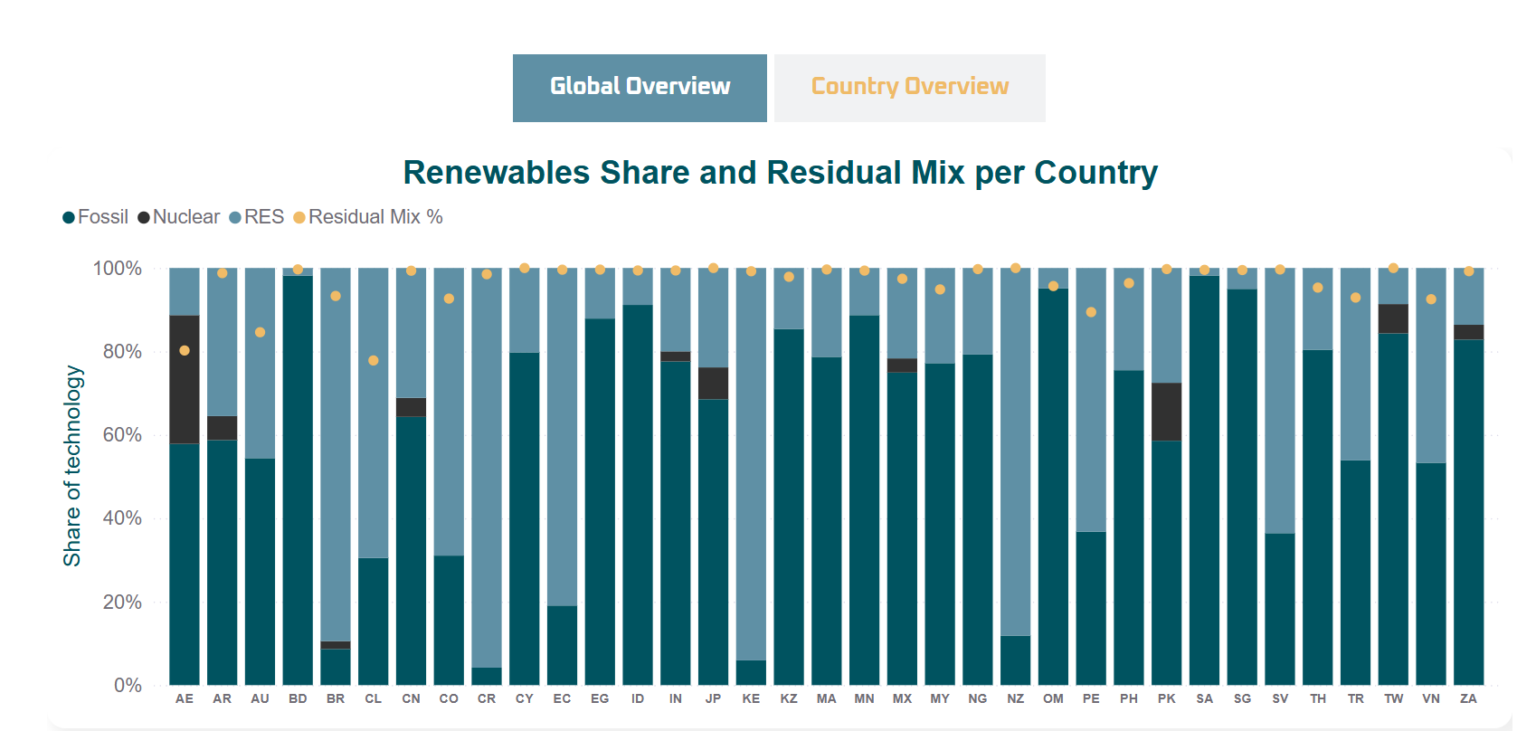Select the yellow Residual Mix dot above AE
Screen dimensions: 1536x731
(x=184, y=352)
